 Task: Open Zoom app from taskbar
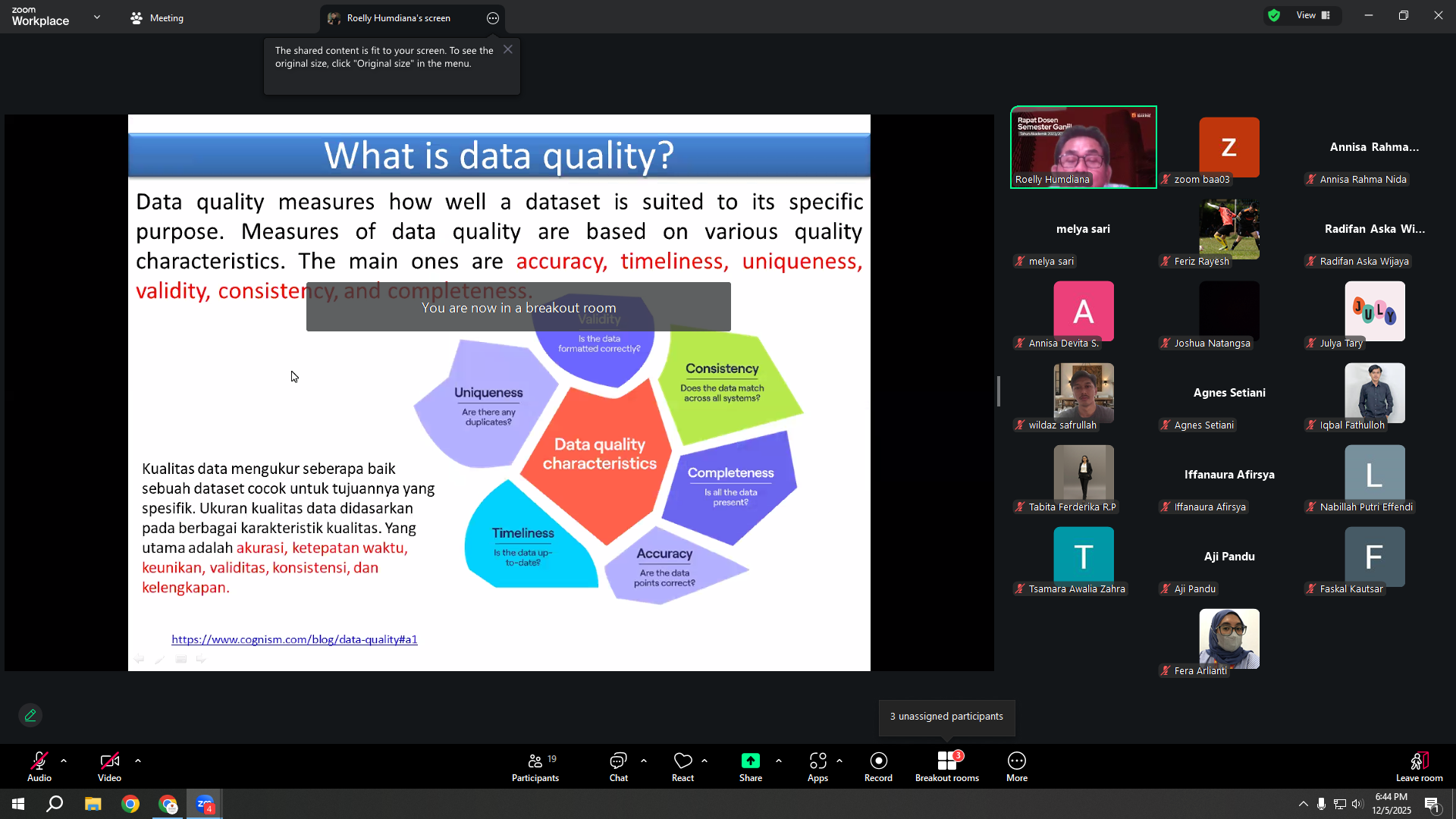[205, 804]
